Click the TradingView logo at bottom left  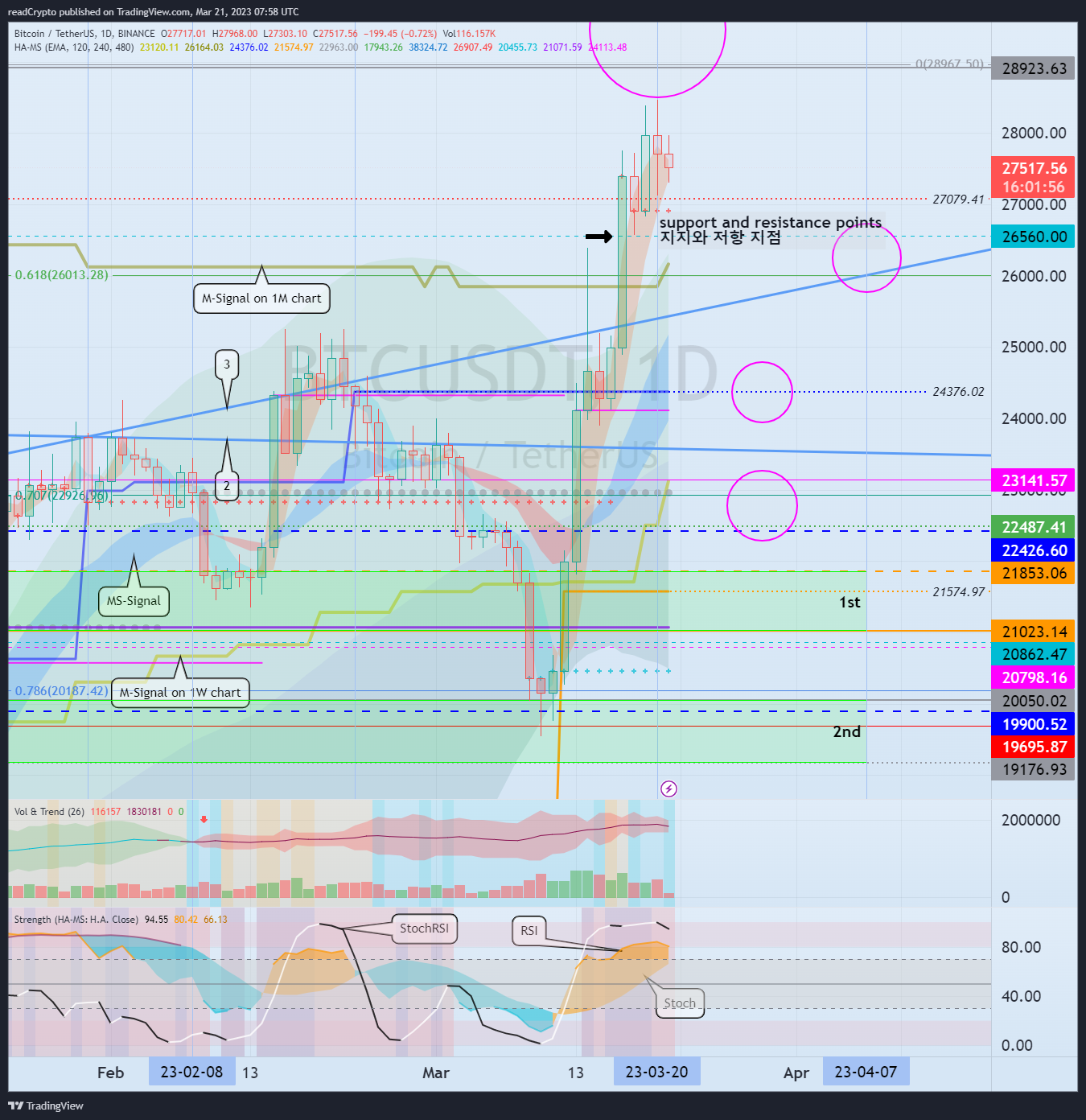pos(46,1106)
